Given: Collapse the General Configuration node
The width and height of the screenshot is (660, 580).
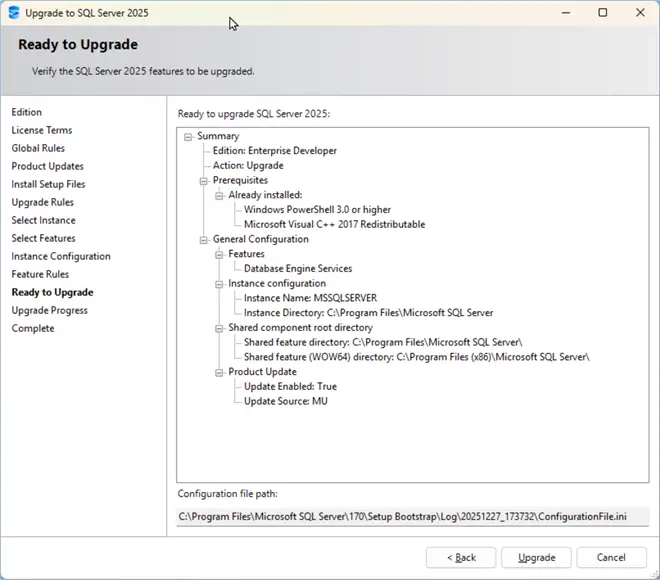Looking at the screenshot, I should 204,240.
